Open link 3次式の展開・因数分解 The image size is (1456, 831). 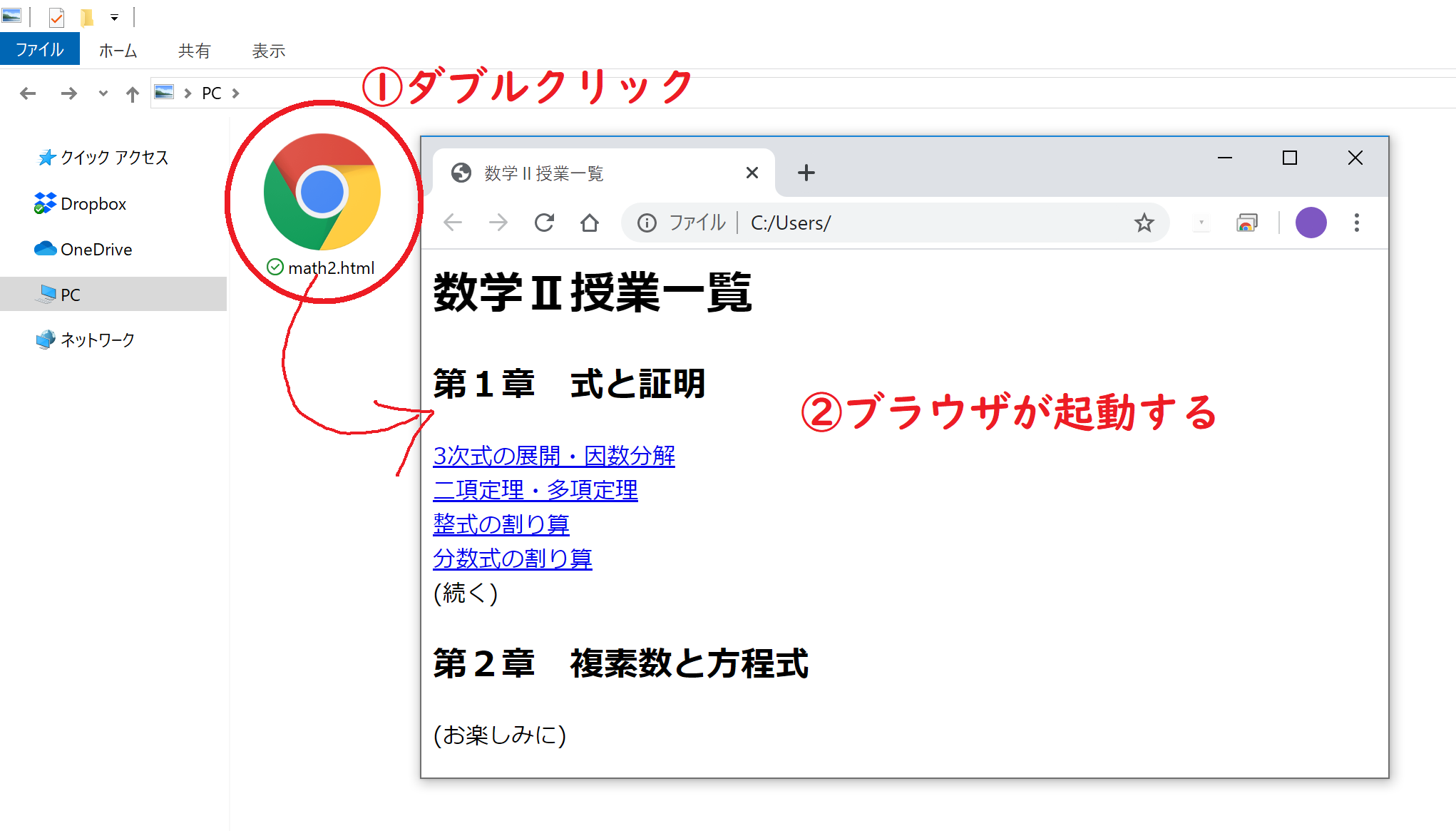(554, 456)
